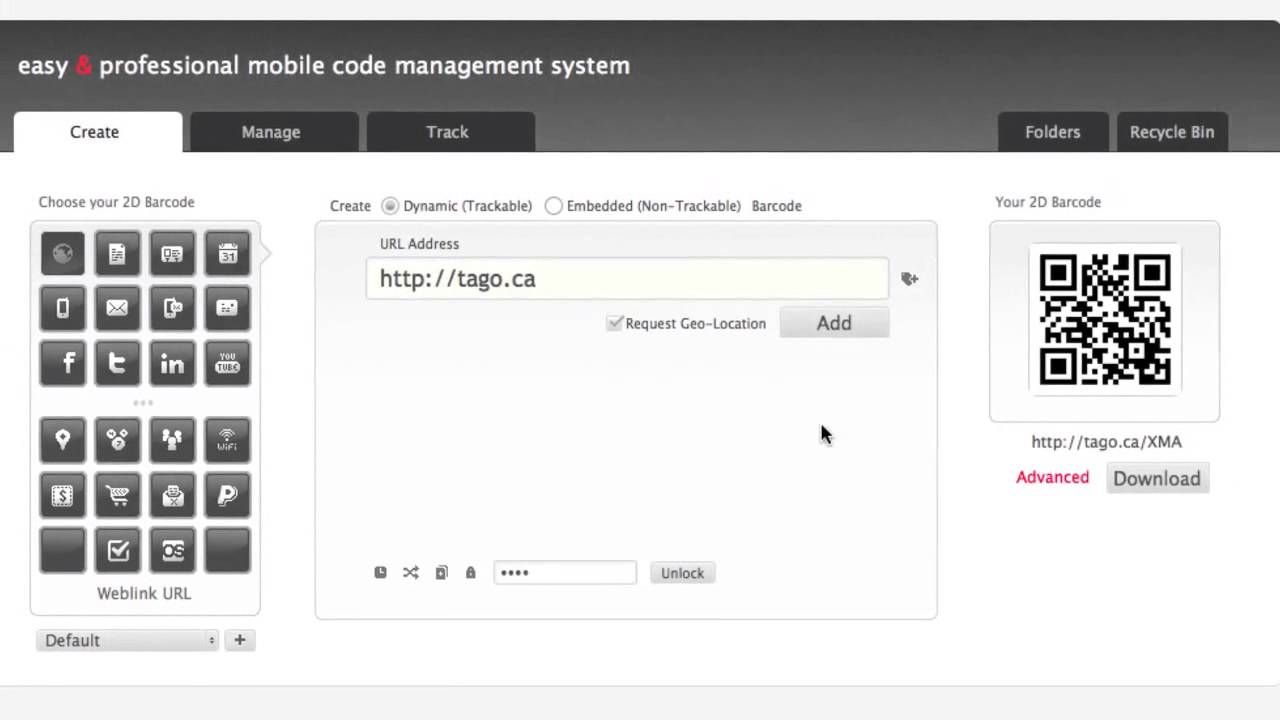This screenshot has width=1280, height=720.
Task: Click the "URL Address" label
Action: pos(419,244)
